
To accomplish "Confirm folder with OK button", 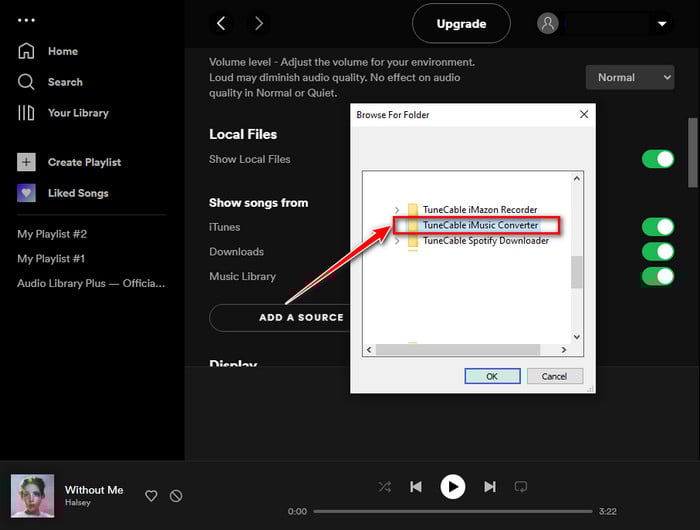I will point(492,376).
